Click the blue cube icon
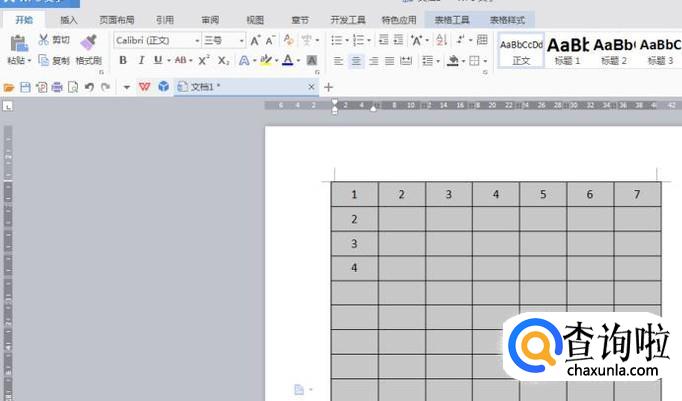The image size is (682, 401). [164, 87]
